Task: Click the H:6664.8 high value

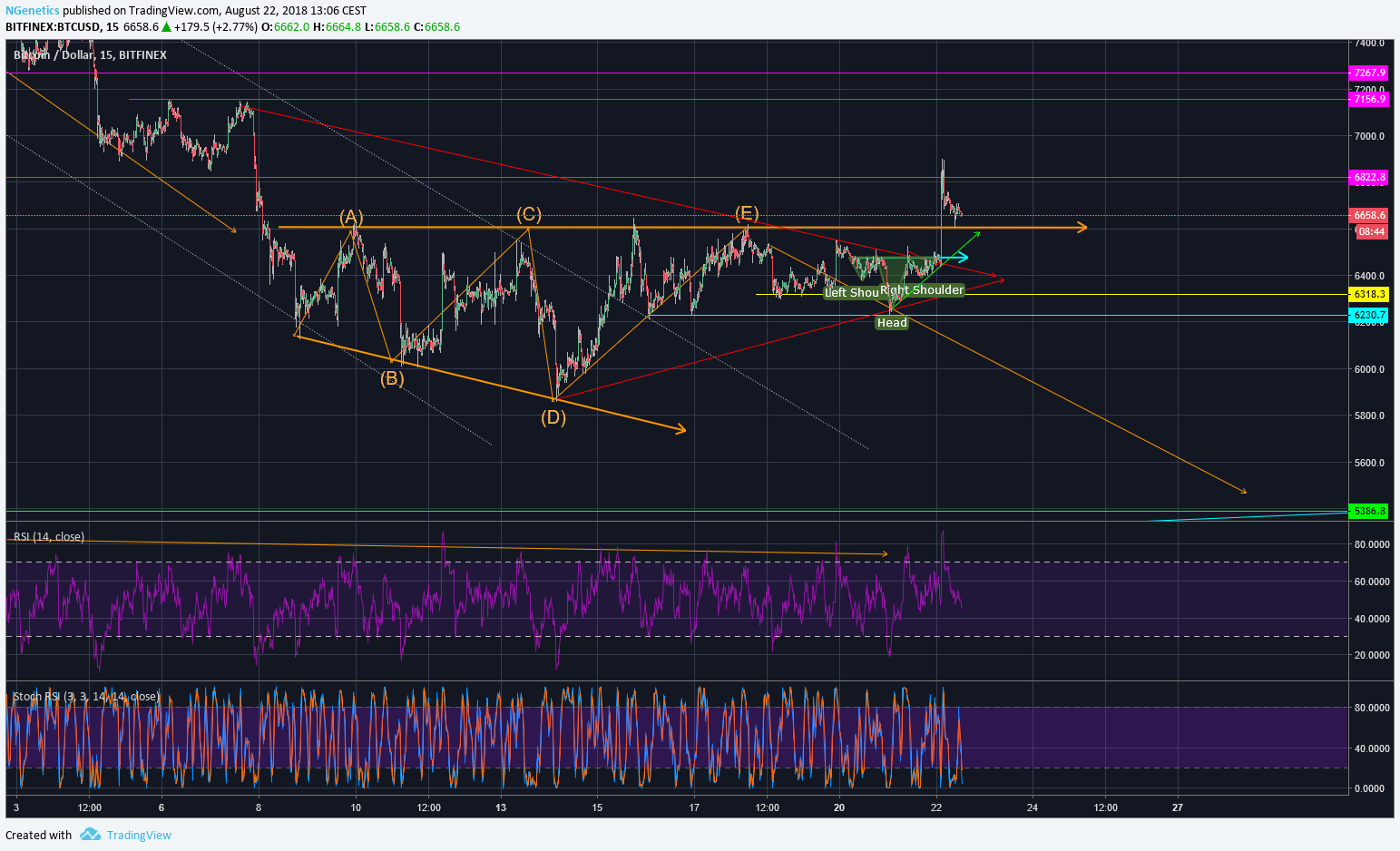Action: 337,27
